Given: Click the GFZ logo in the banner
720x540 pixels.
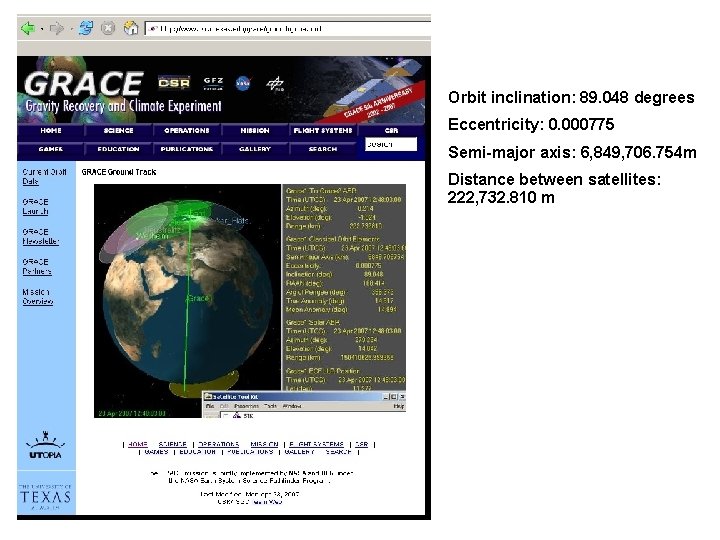Looking at the screenshot, I should (x=214, y=83).
